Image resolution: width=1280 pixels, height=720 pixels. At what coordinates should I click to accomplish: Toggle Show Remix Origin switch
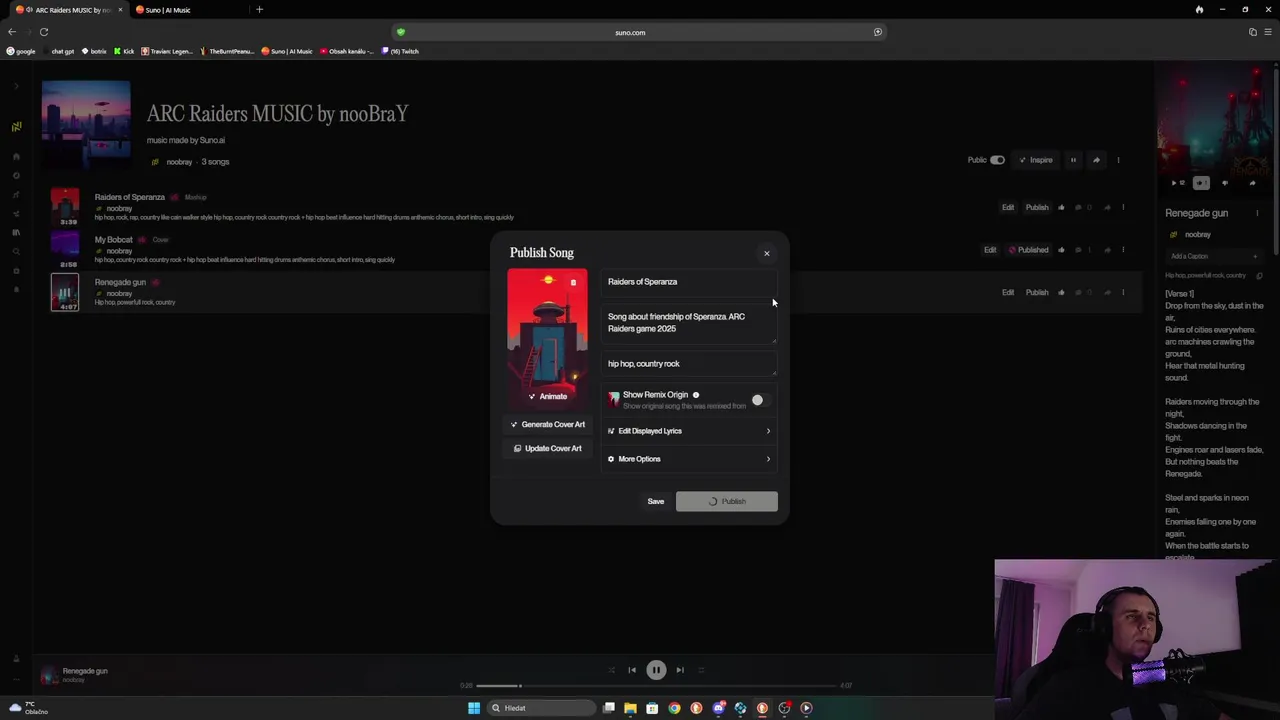tap(761, 400)
